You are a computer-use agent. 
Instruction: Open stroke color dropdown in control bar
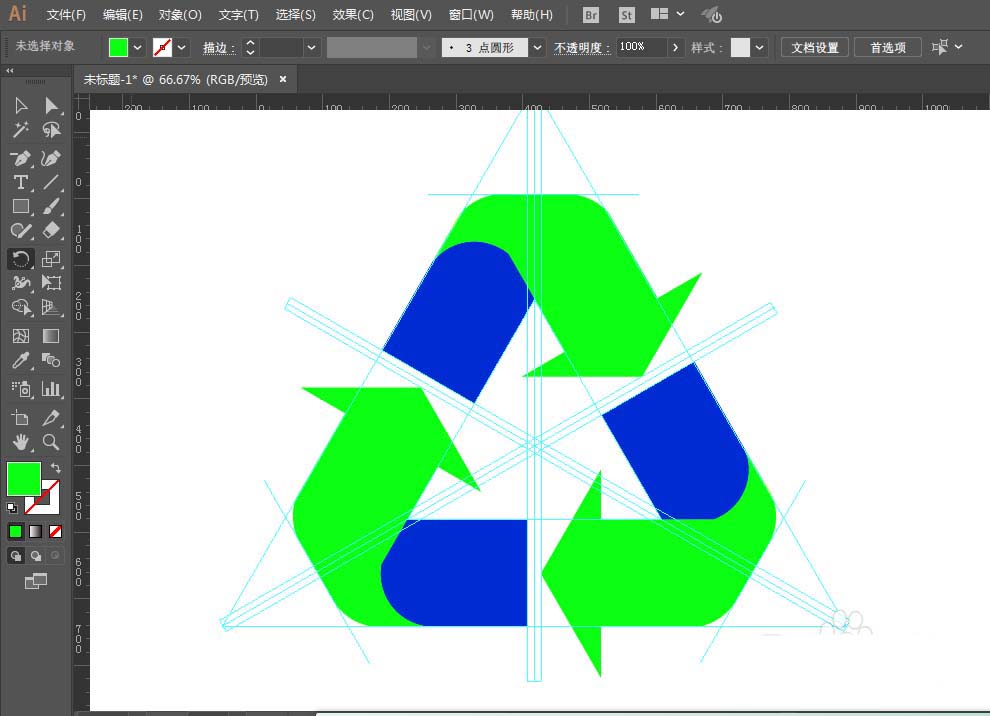182,47
